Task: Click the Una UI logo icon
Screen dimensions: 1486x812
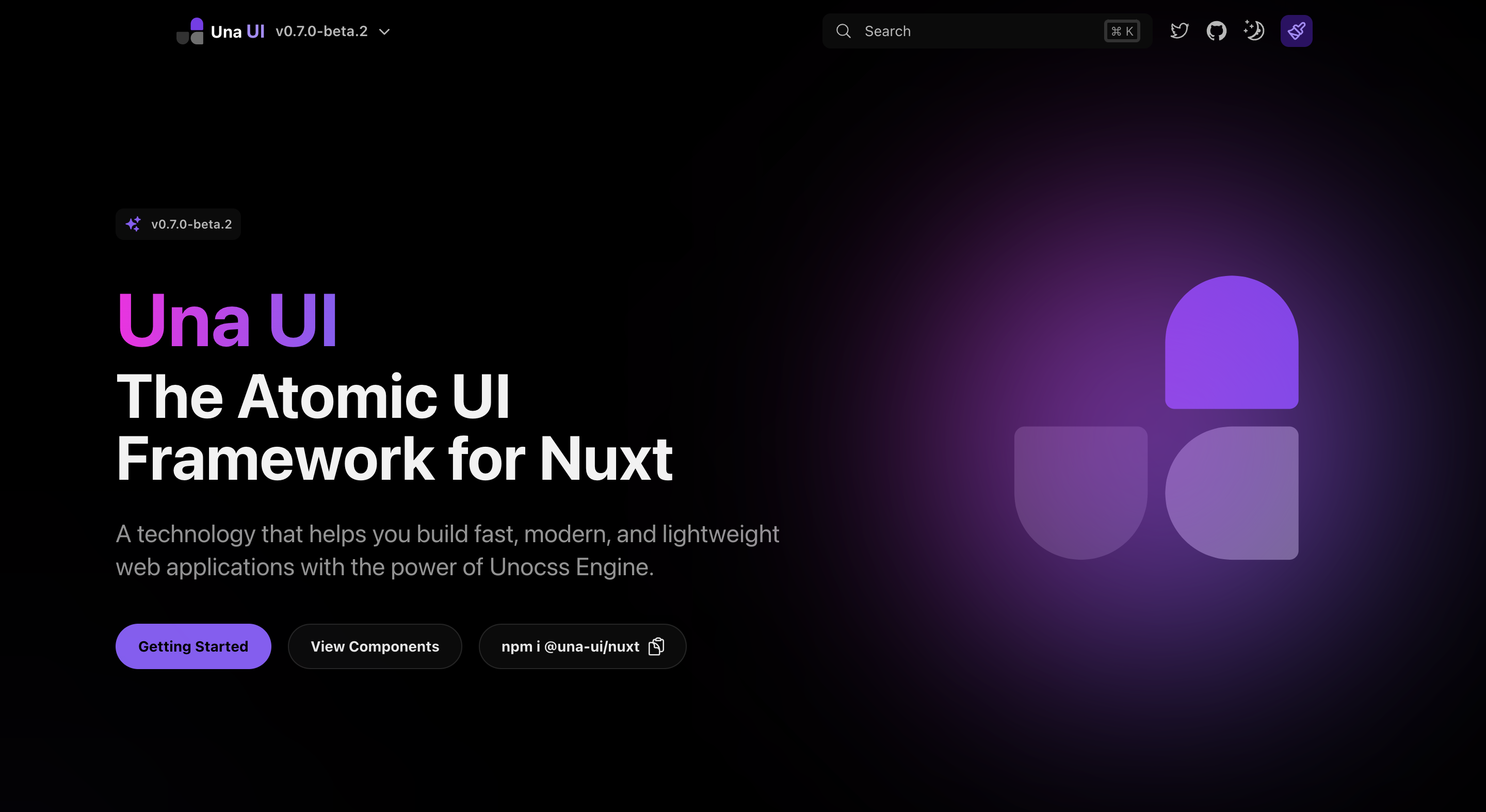Action: click(x=190, y=31)
